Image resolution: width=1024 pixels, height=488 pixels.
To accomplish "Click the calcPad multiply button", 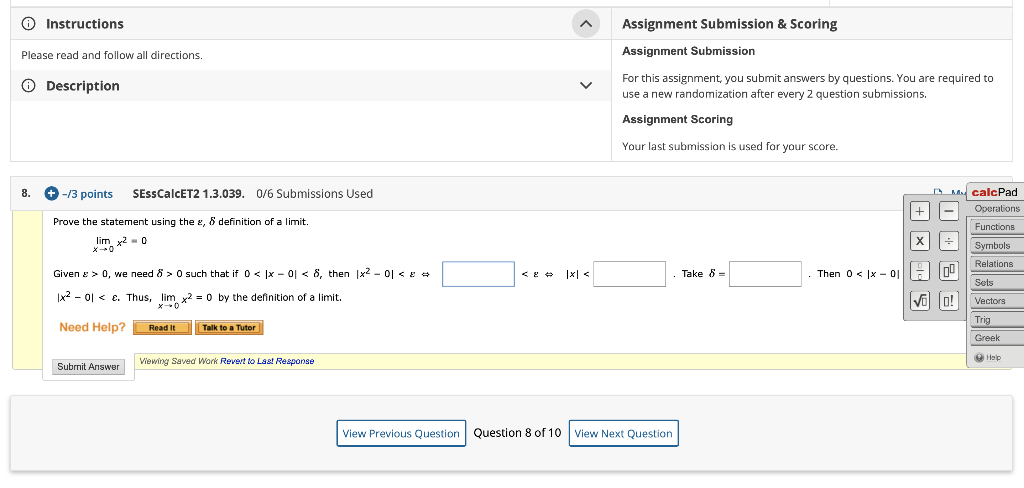I will pos(920,241).
